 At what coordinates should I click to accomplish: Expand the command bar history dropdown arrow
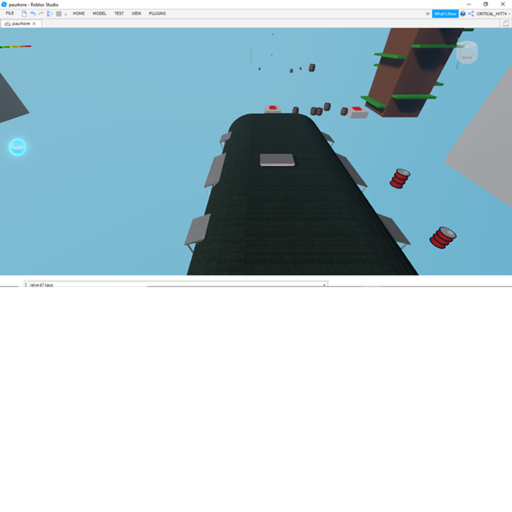[x=324, y=285]
